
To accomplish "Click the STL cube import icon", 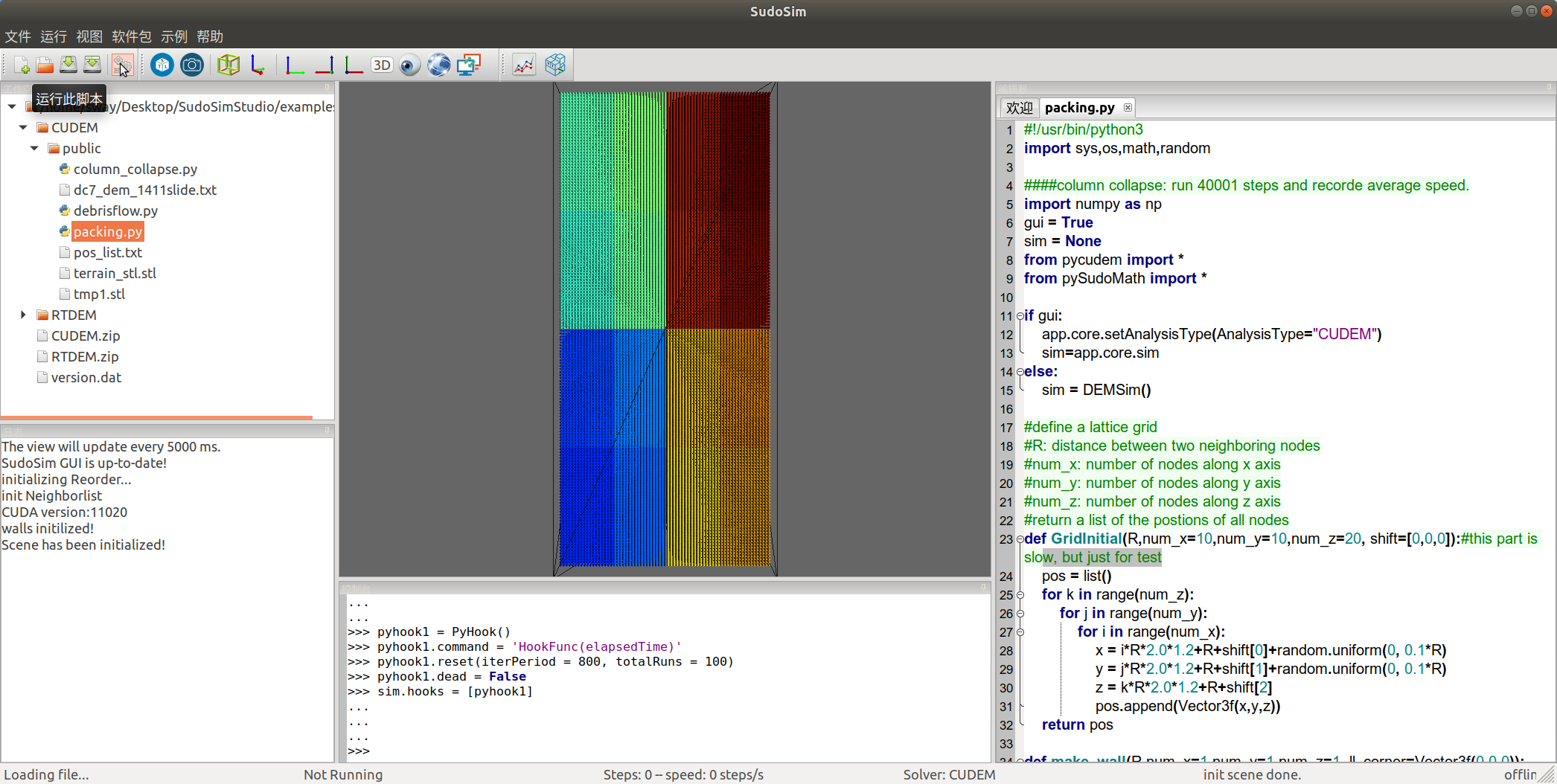I will (x=162, y=65).
